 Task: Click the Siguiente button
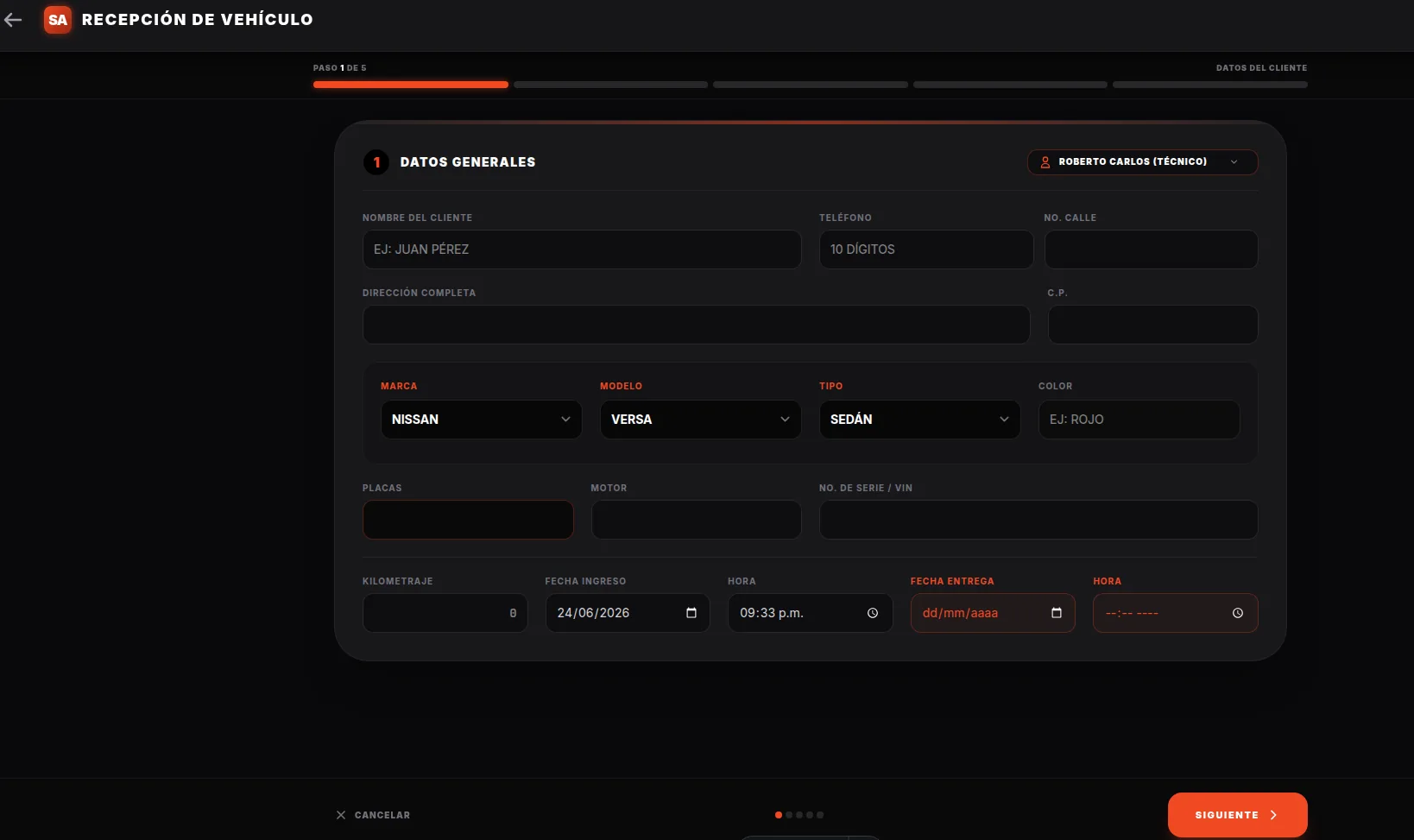pos(1237,815)
